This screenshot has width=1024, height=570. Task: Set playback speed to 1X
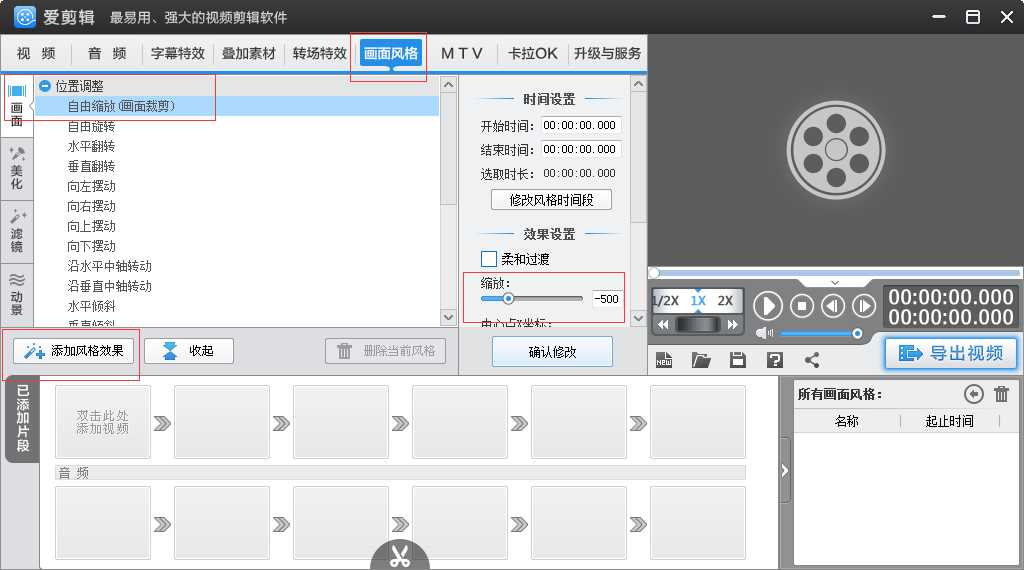point(698,301)
